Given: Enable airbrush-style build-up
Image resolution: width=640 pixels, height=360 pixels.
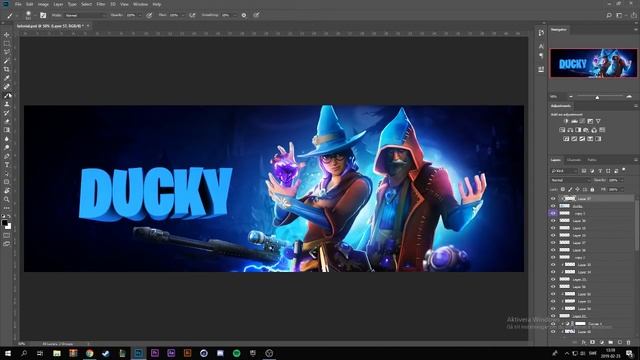Looking at the screenshot, I should [x=192, y=15].
